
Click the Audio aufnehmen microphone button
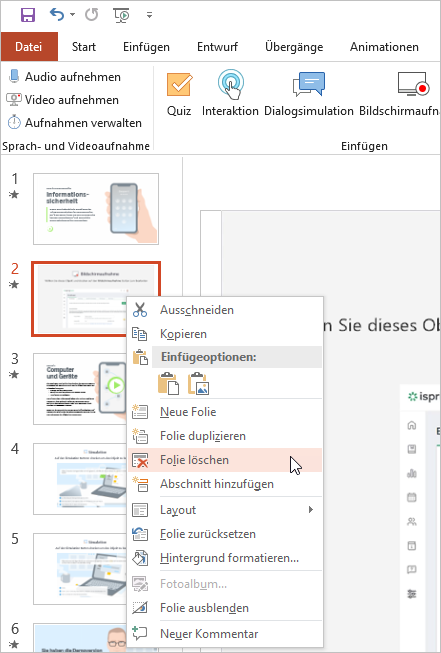(64, 77)
